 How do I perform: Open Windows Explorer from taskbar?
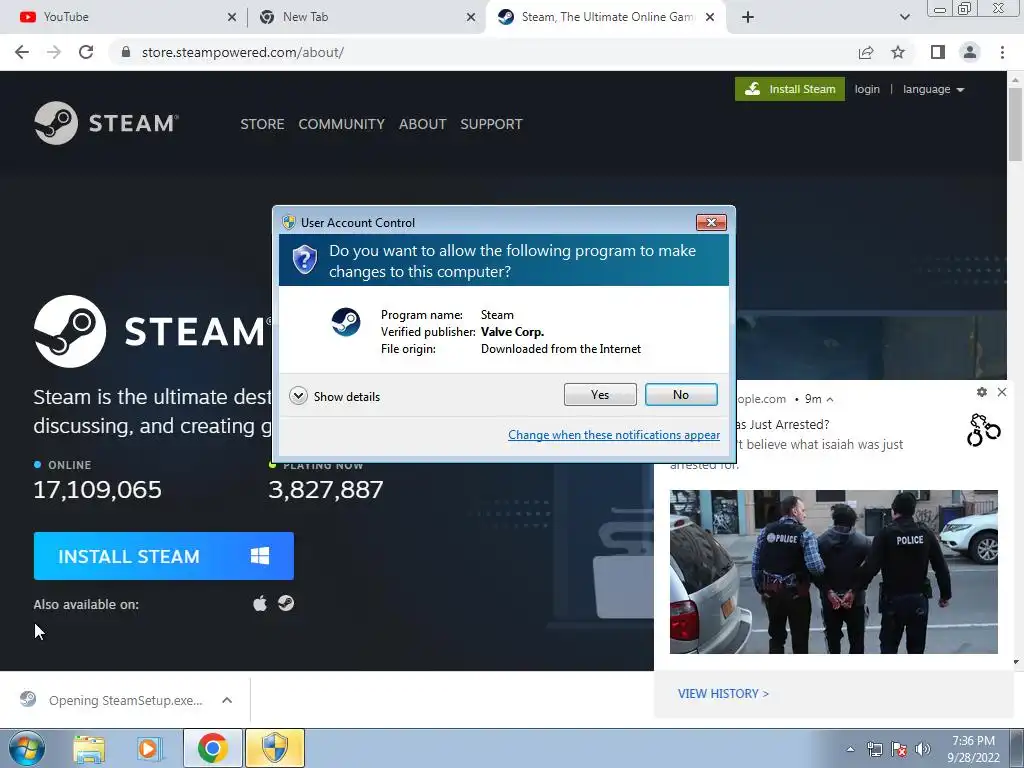pos(89,749)
